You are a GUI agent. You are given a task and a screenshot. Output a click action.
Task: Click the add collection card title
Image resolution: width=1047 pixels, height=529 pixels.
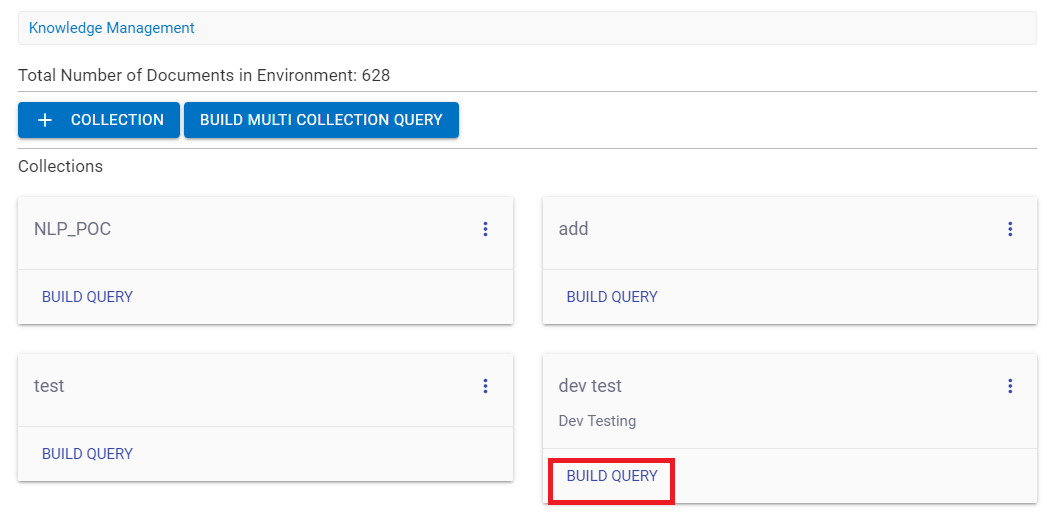click(x=573, y=229)
